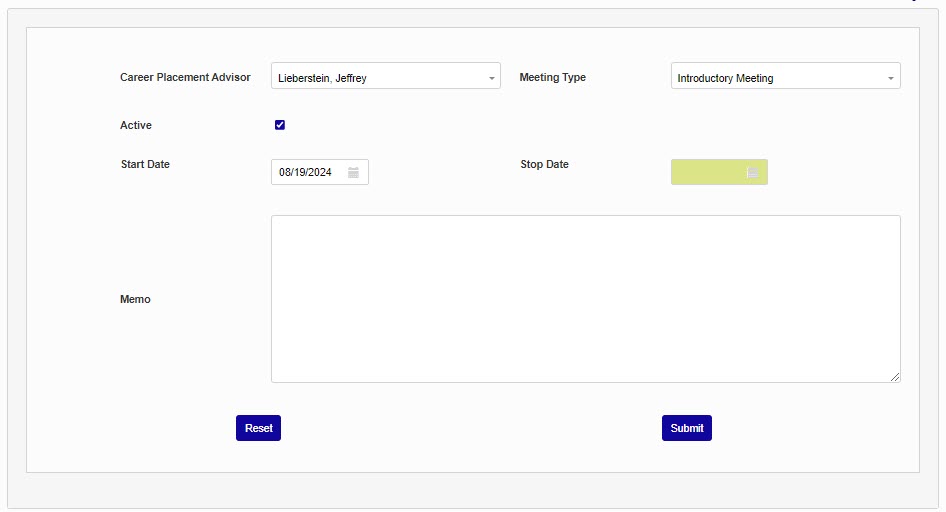Viewport: 946px width, 512px height.
Task: Uncheck the Active checkbox
Action: tap(280, 125)
